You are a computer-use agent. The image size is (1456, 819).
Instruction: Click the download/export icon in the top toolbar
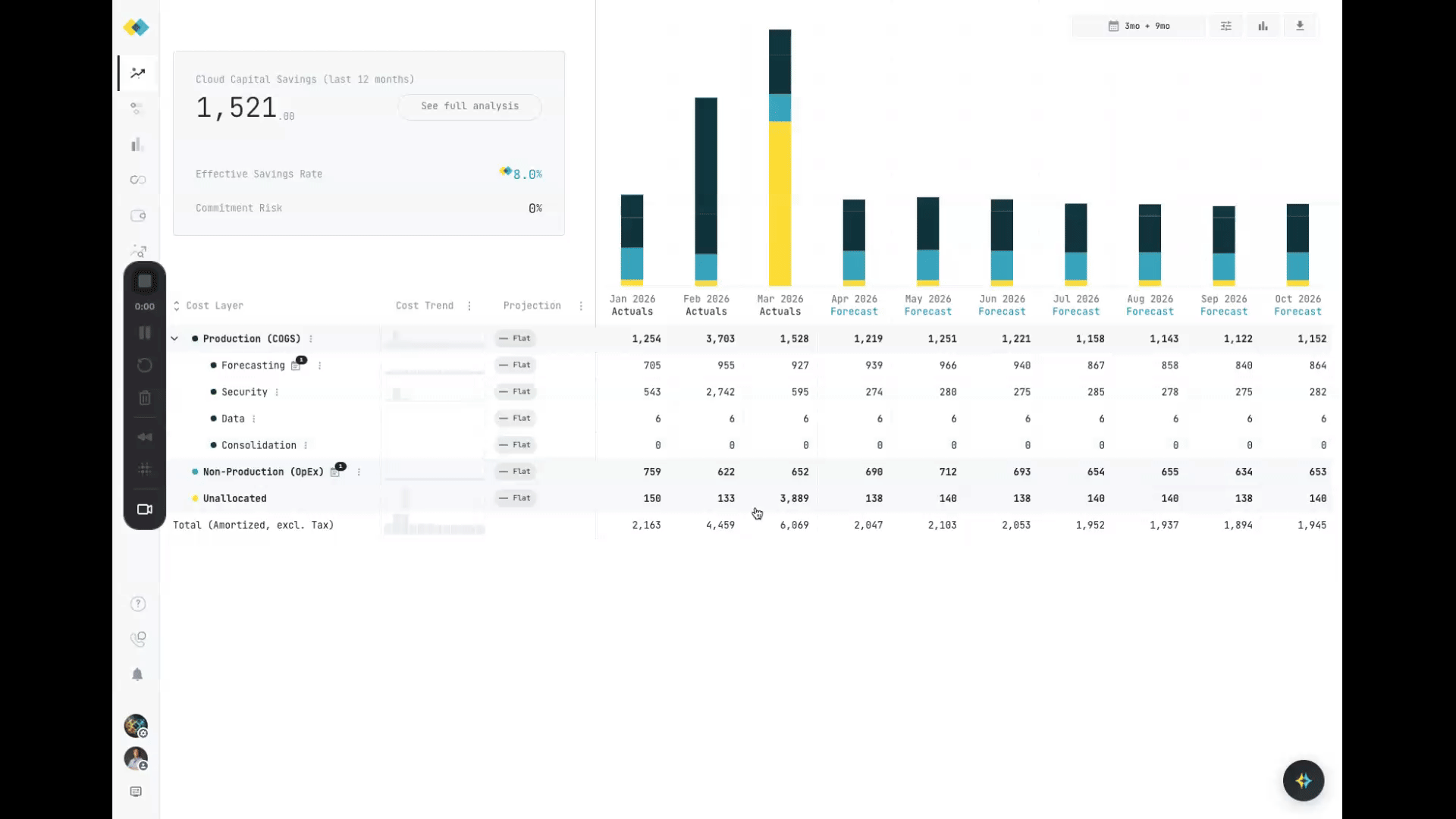[x=1300, y=26]
